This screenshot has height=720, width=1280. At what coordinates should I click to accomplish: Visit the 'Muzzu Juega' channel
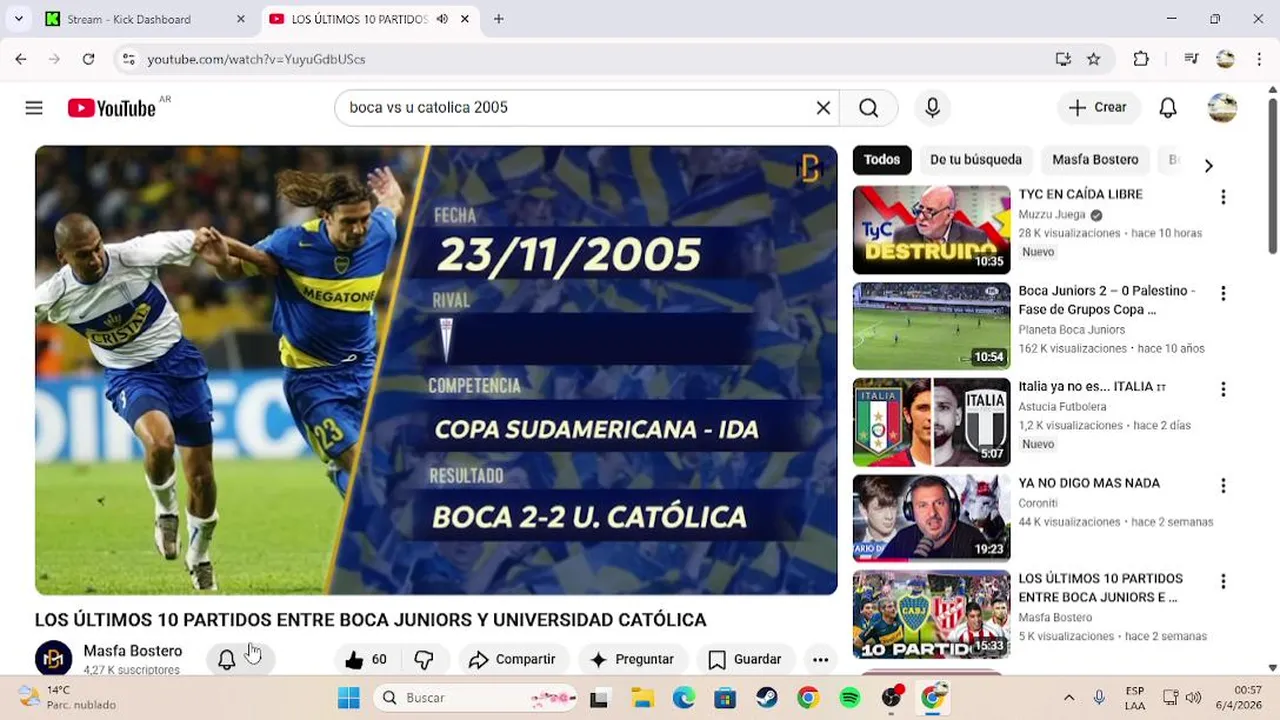click(1053, 215)
